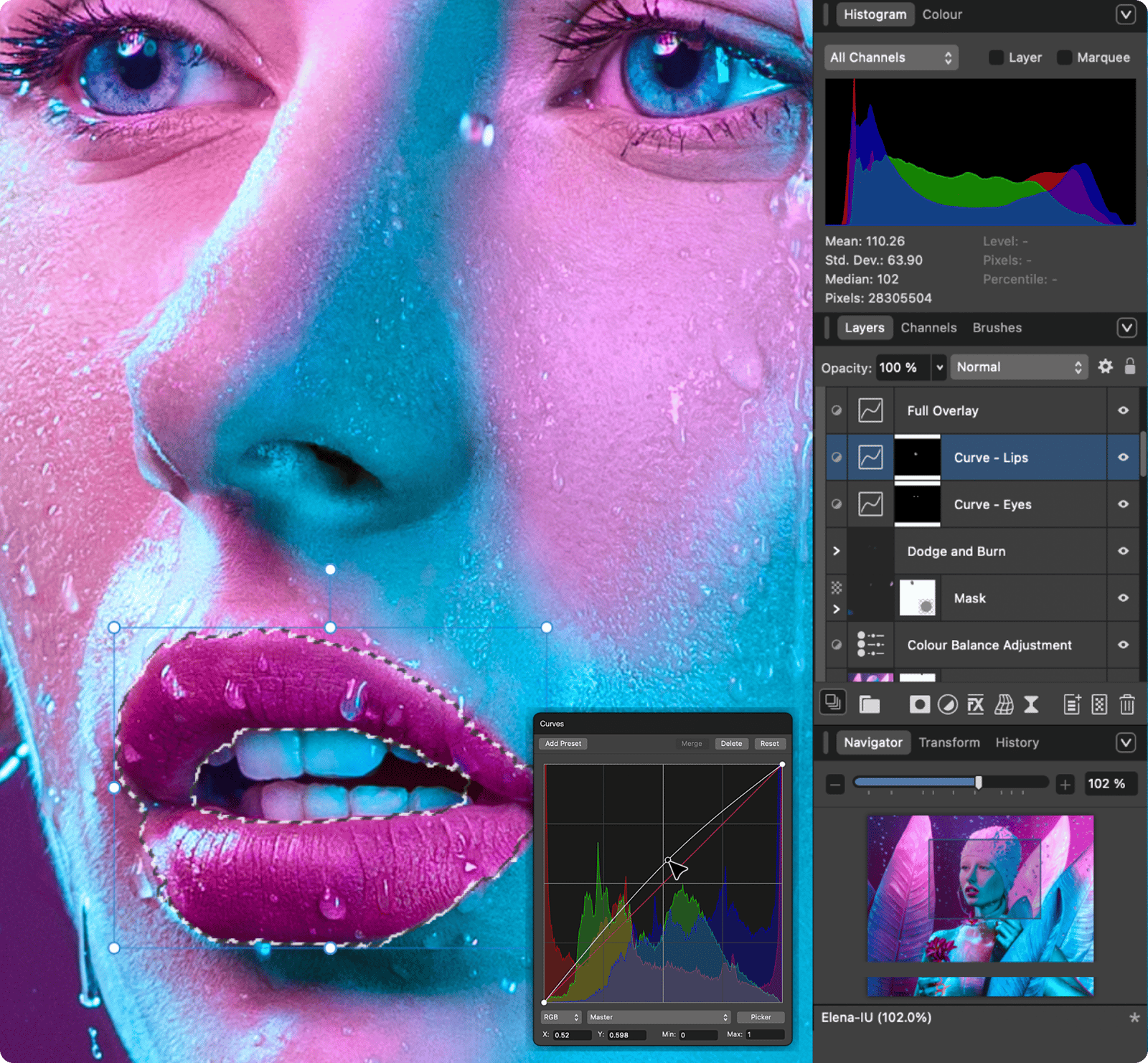Add a mask layer from the bottom toolbar
The width and height of the screenshot is (1148, 1063).
pyautogui.click(x=920, y=704)
